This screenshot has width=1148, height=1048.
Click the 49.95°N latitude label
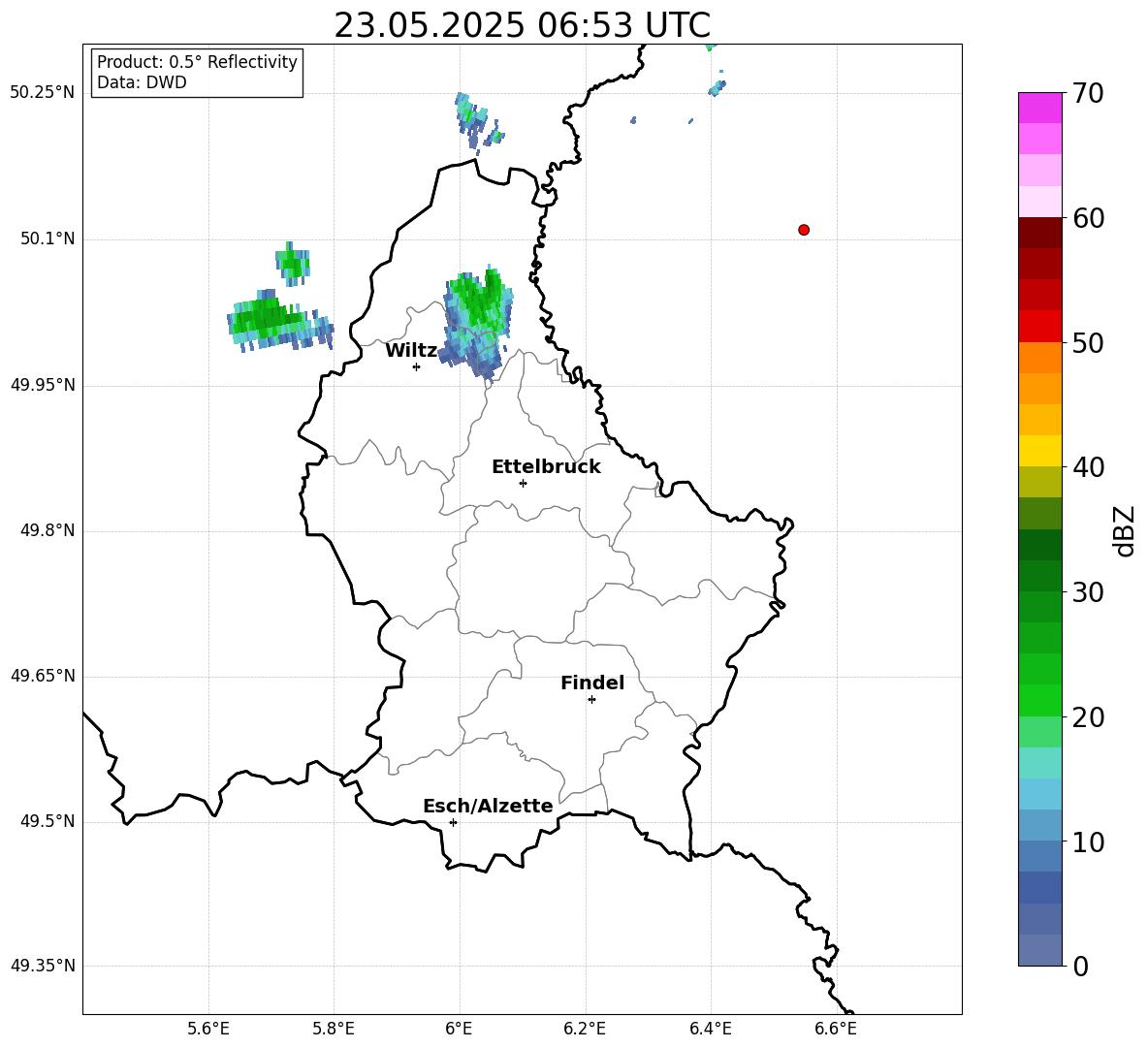(x=43, y=384)
